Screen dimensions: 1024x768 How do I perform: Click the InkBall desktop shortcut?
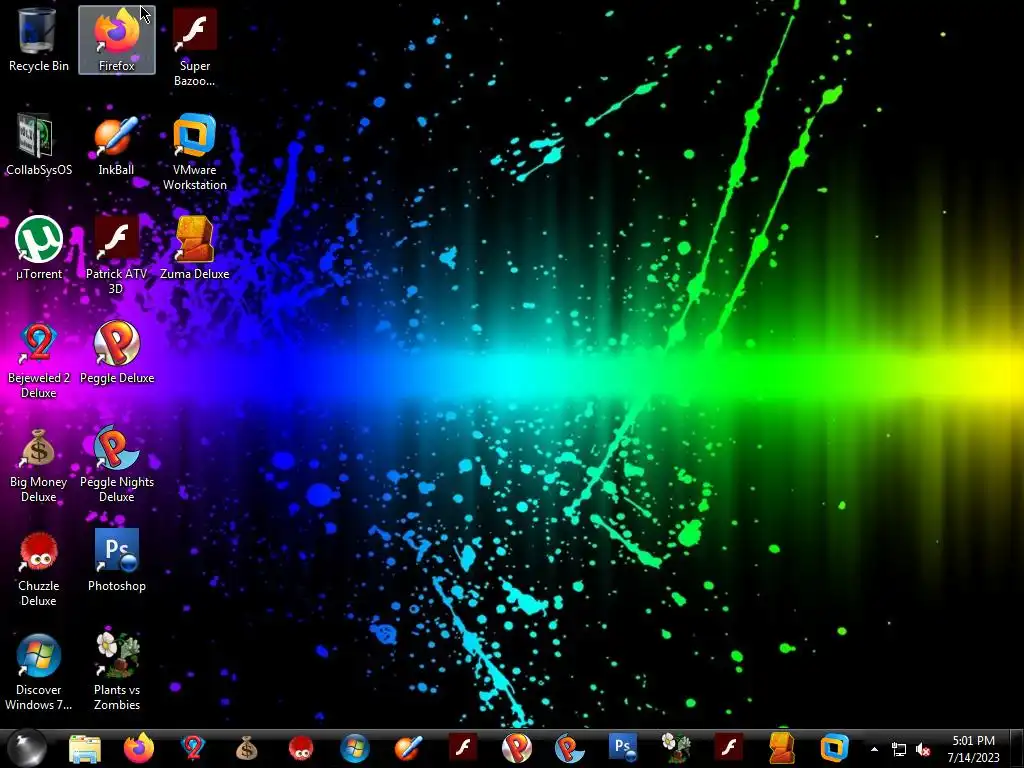tap(116, 144)
